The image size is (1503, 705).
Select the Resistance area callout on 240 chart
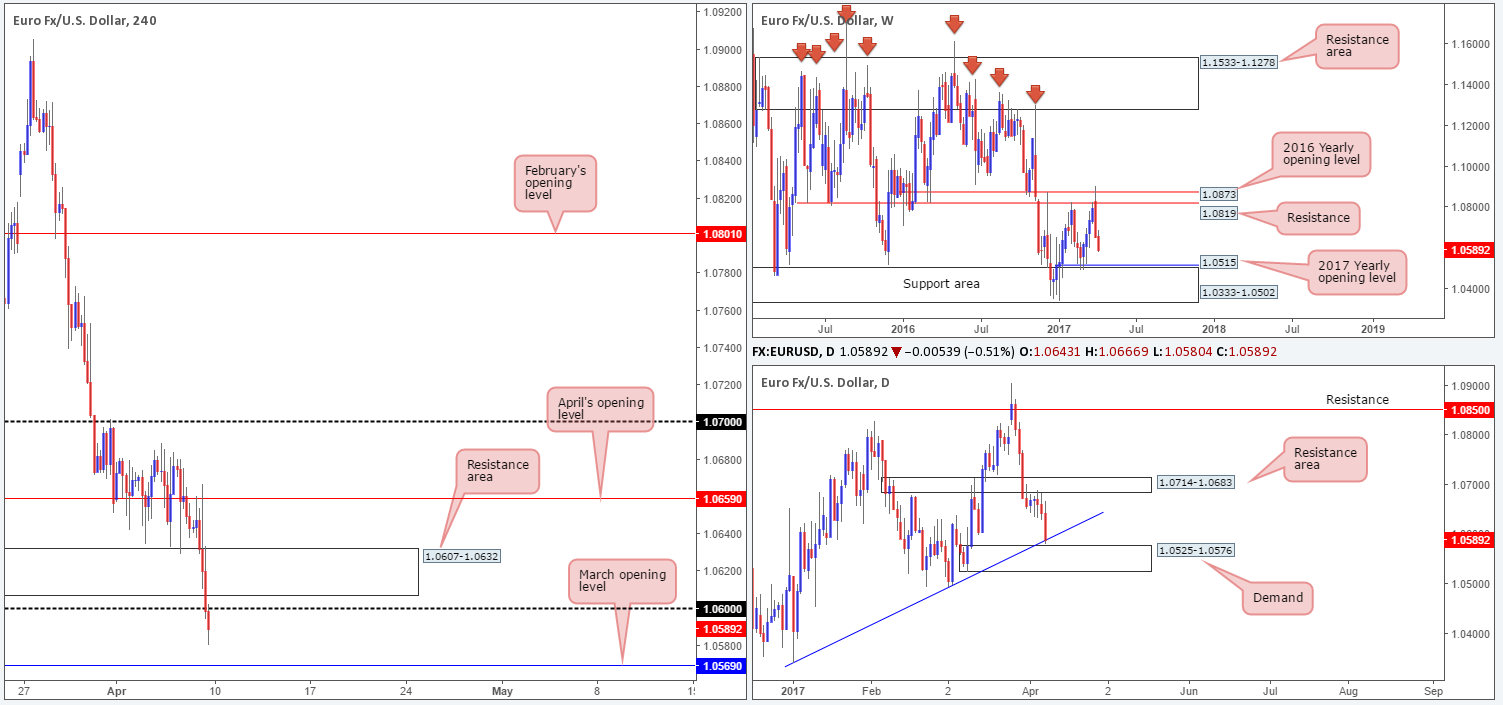click(x=497, y=472)
